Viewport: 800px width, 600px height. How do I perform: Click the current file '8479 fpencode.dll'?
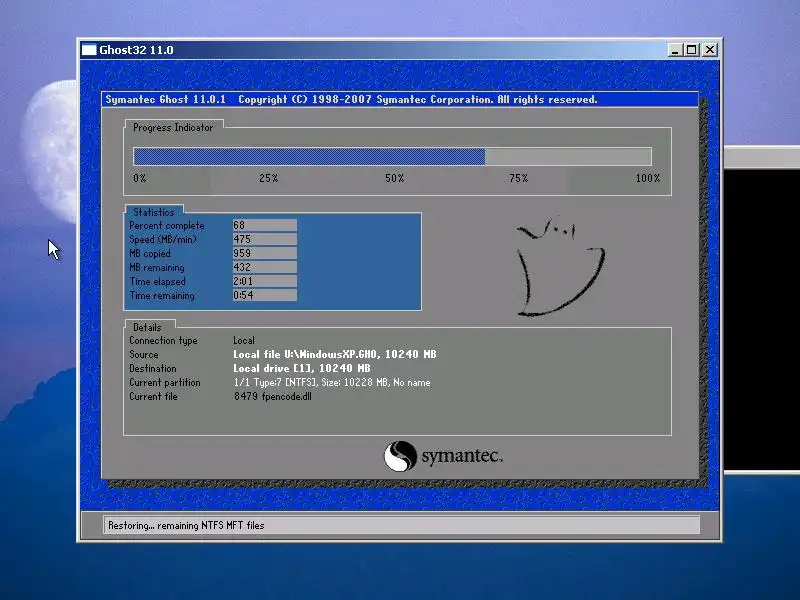pos(272,396)
